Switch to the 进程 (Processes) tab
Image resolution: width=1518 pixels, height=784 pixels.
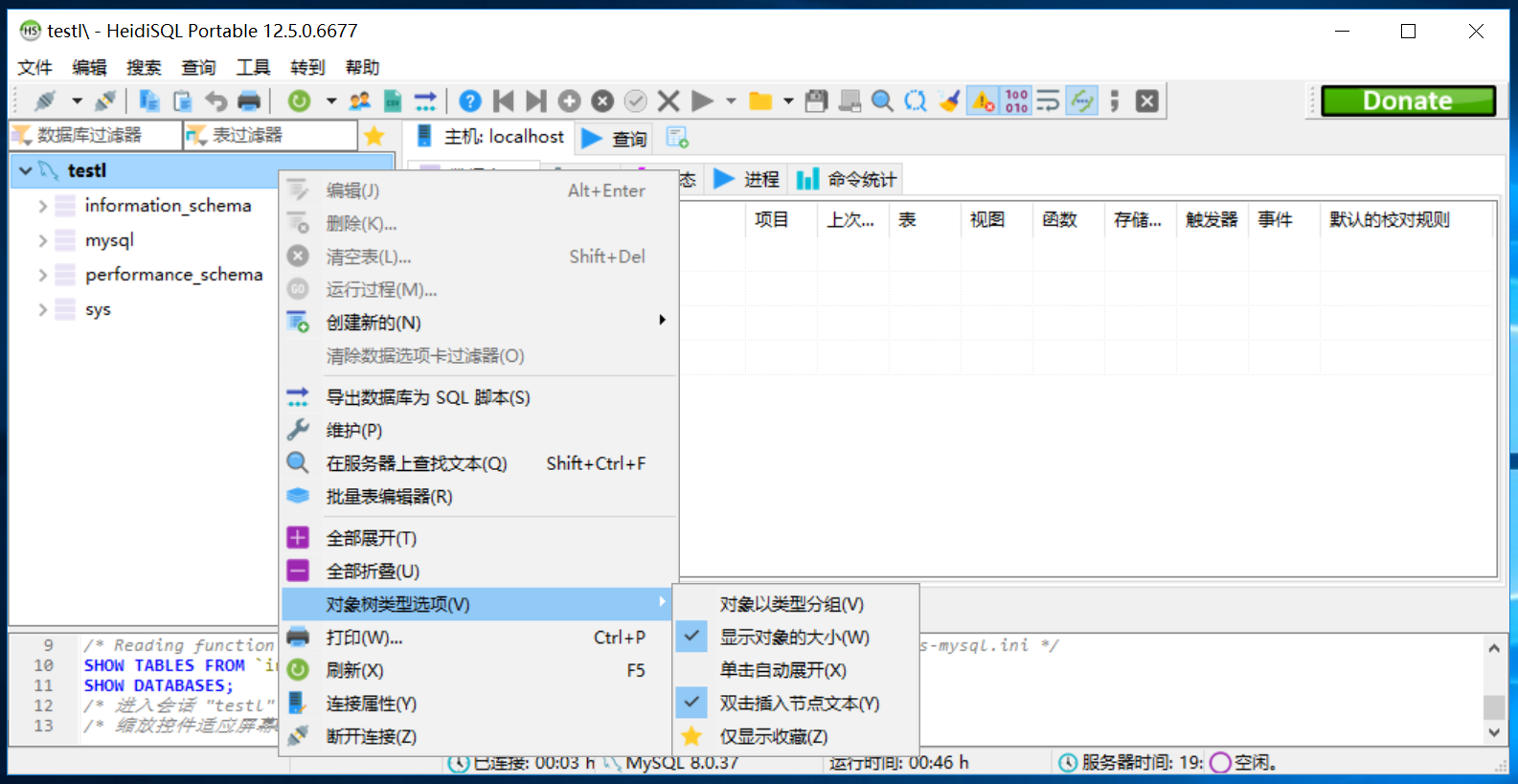tap(746, 179)
